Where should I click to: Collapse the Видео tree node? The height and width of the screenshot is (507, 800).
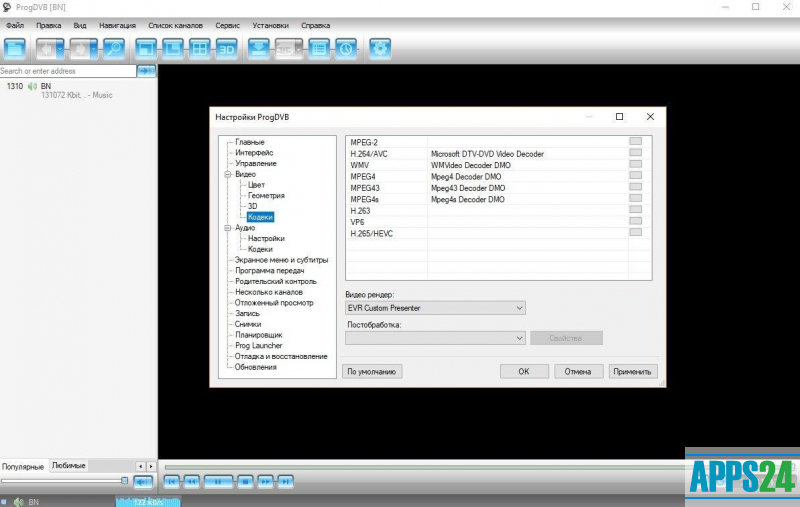[226, 174]
